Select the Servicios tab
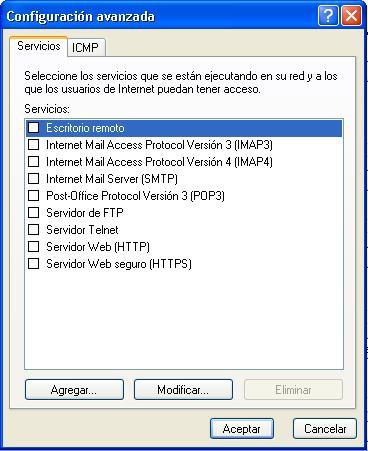368x451 pixels. click(x=39, y=46)
